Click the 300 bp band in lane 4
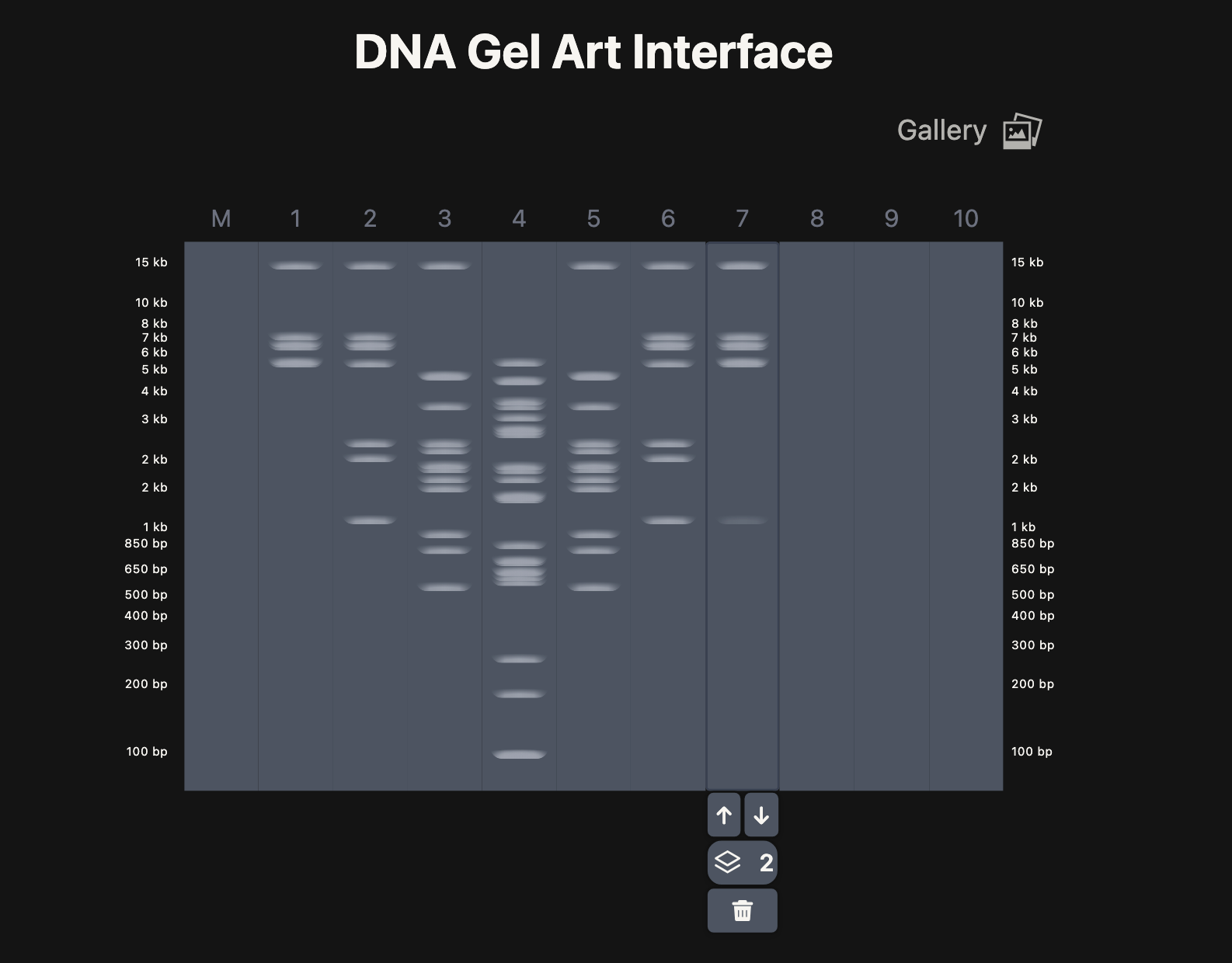This screenshot has width=1232, height=963. point(519,659)
